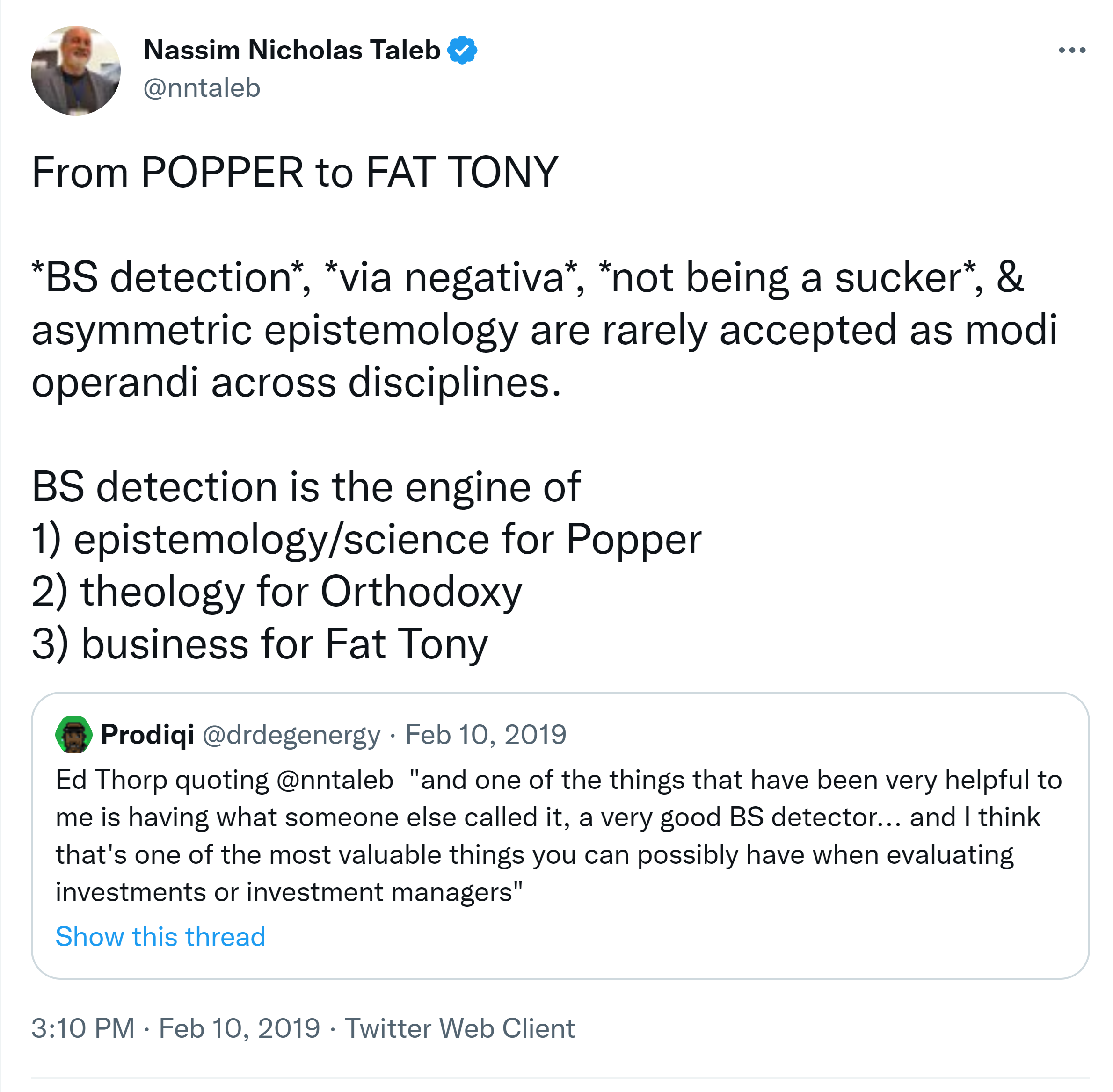Click Feb 10, 2019 in the tweet footer
The image size is (1113, 1092).
[x=239, y=1028]
